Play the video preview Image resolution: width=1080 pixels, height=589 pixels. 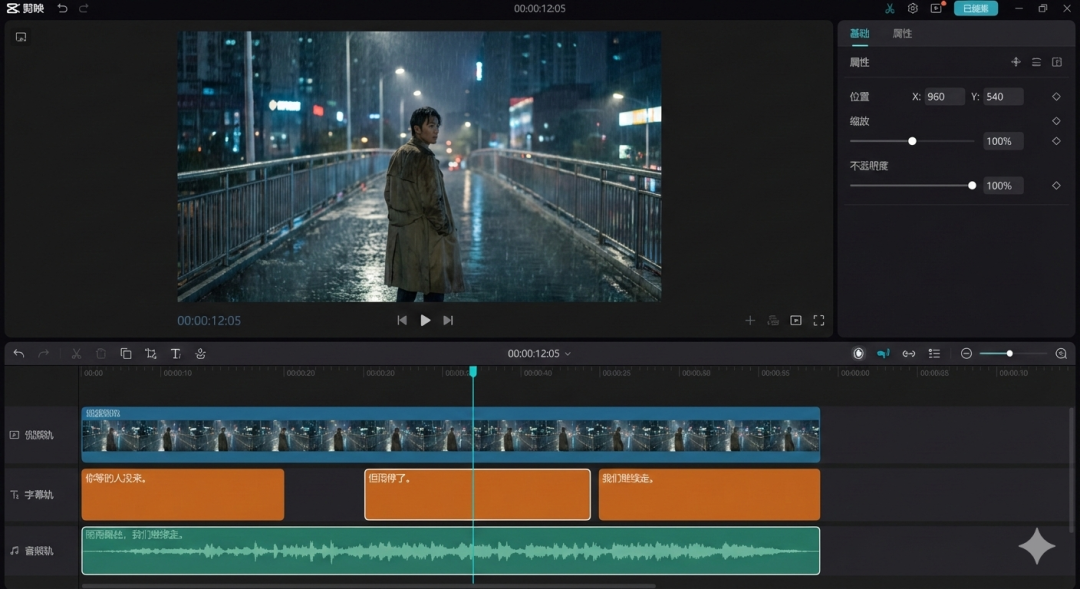425,321
